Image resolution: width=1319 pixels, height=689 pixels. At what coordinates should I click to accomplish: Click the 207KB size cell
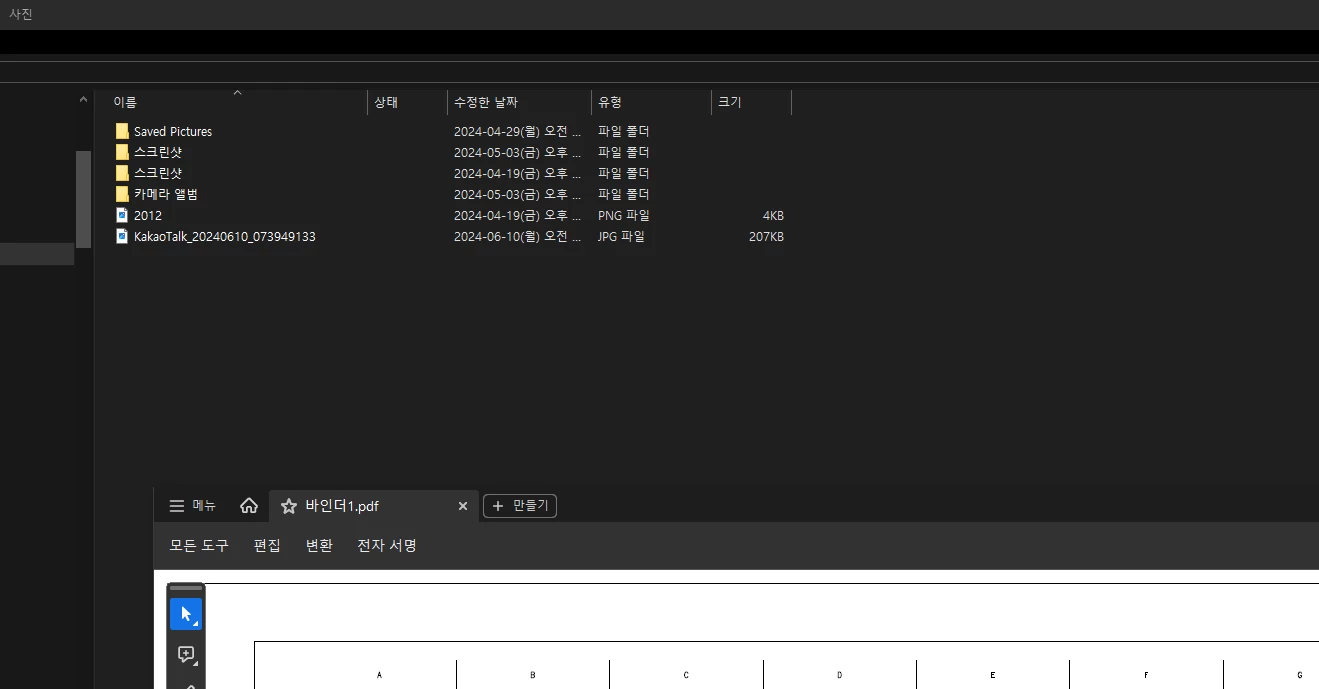tap(766, 236)
